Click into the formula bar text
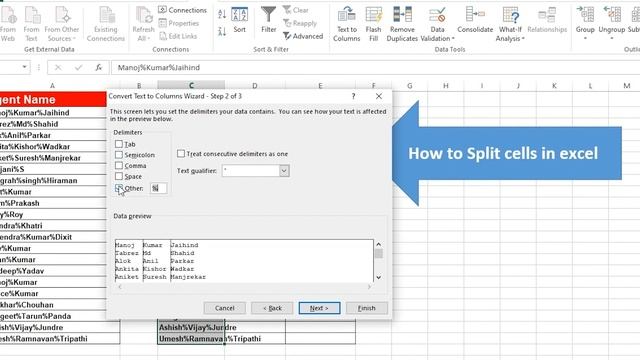Viewport: 640px width, 360px height. coord(376,67)
